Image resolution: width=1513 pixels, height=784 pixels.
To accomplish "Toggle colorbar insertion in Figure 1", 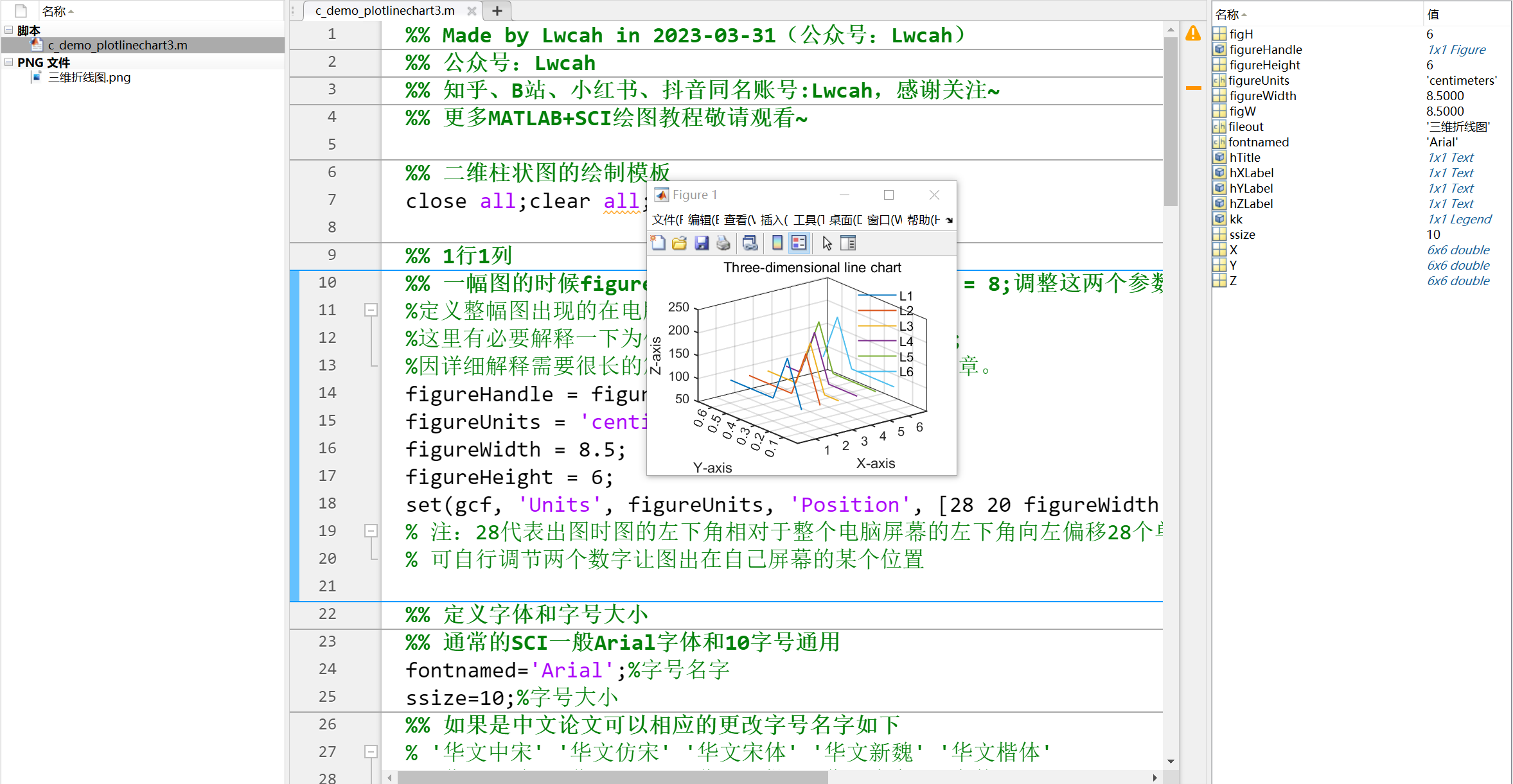I will click(777, 243).
